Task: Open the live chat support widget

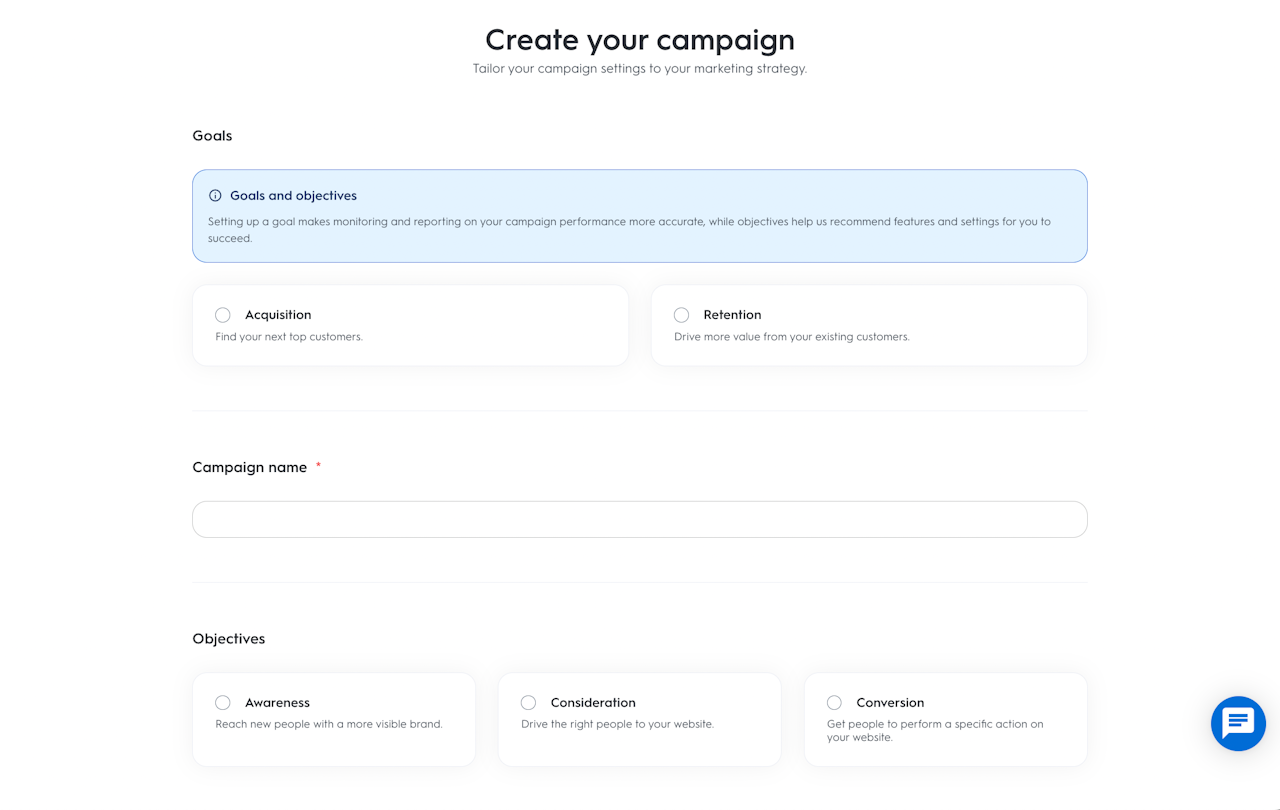Action: pos(1238,723)
